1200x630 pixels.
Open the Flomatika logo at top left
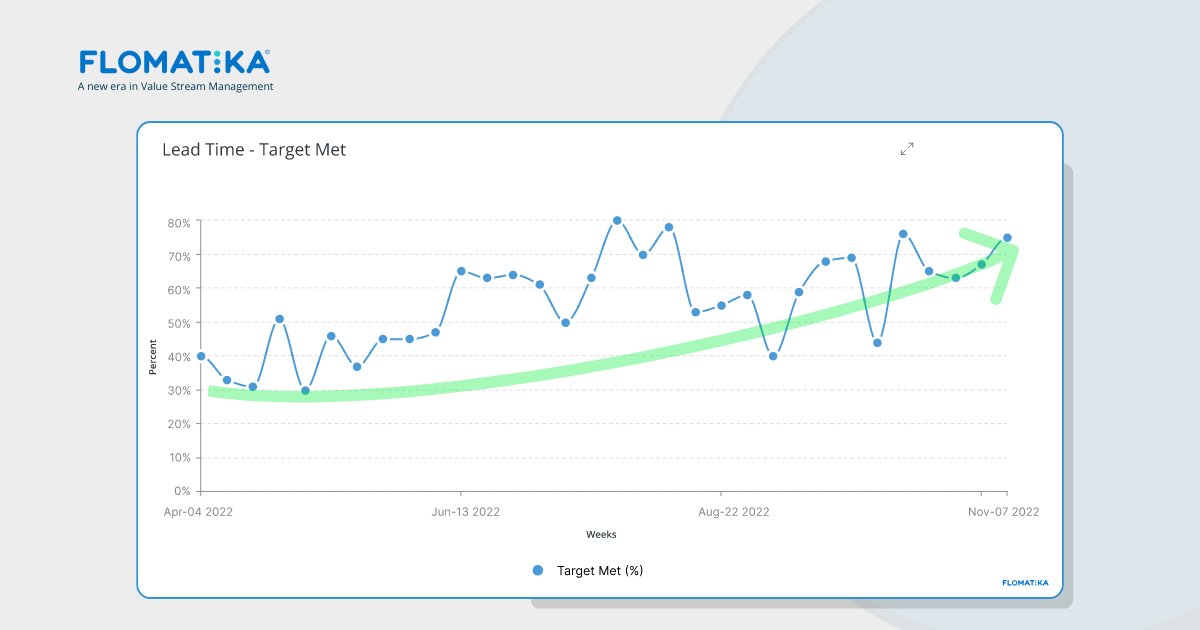[175, 62]
